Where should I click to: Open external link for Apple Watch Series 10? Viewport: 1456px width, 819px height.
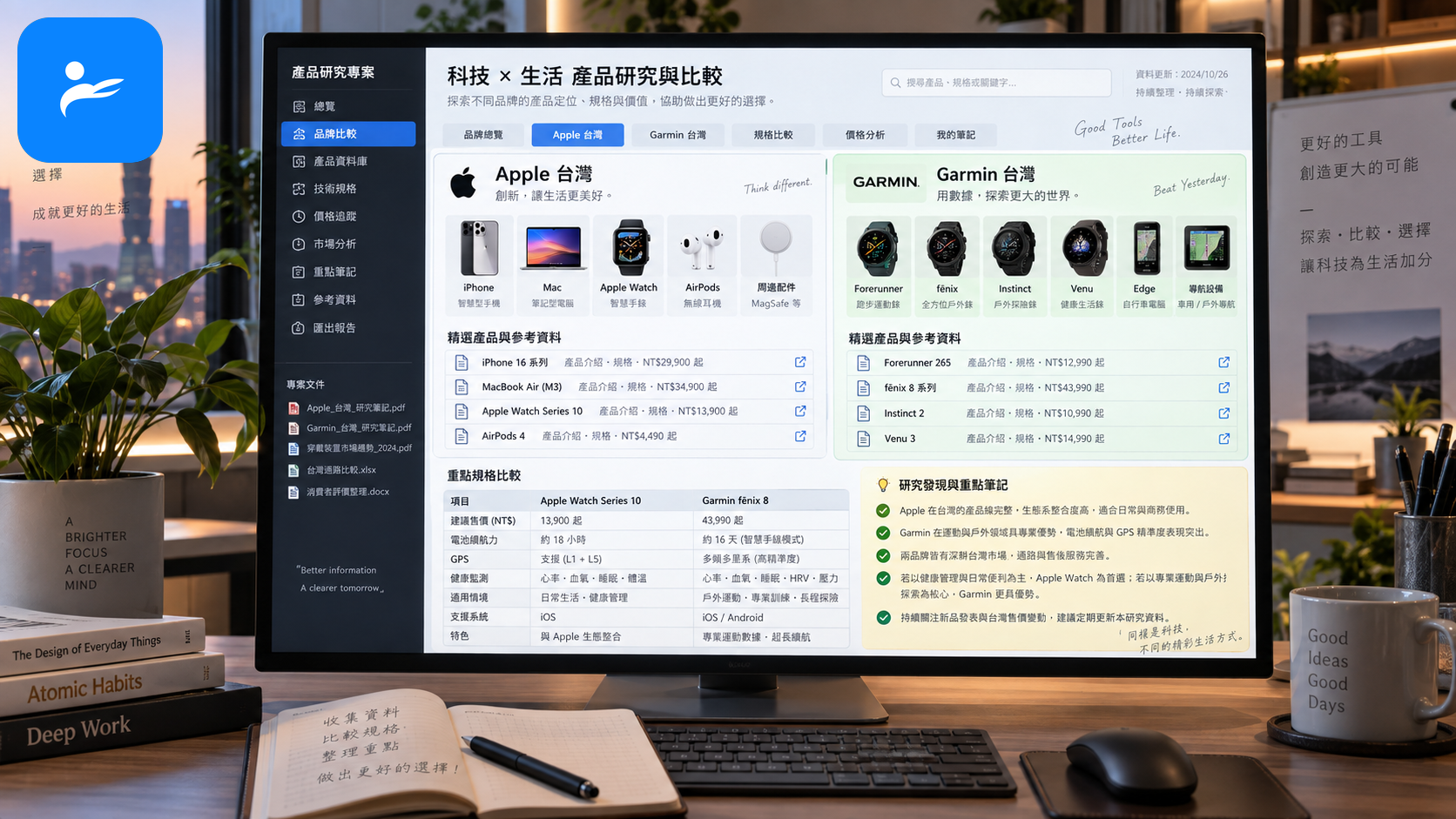point(800,411)
